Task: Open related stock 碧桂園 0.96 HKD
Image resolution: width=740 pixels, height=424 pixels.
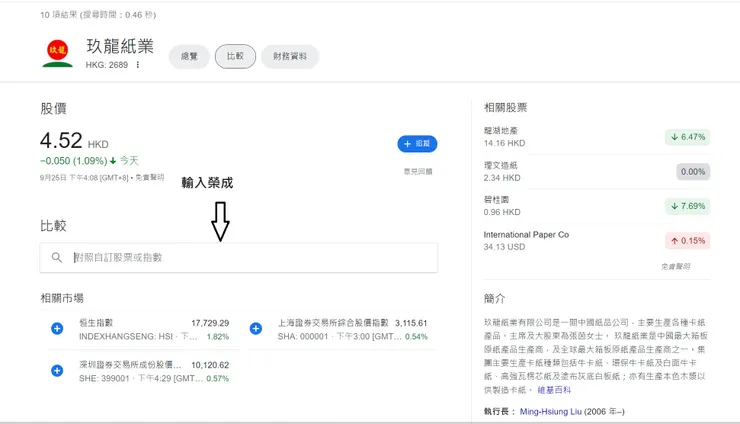Action: click(x=597, y=206)
